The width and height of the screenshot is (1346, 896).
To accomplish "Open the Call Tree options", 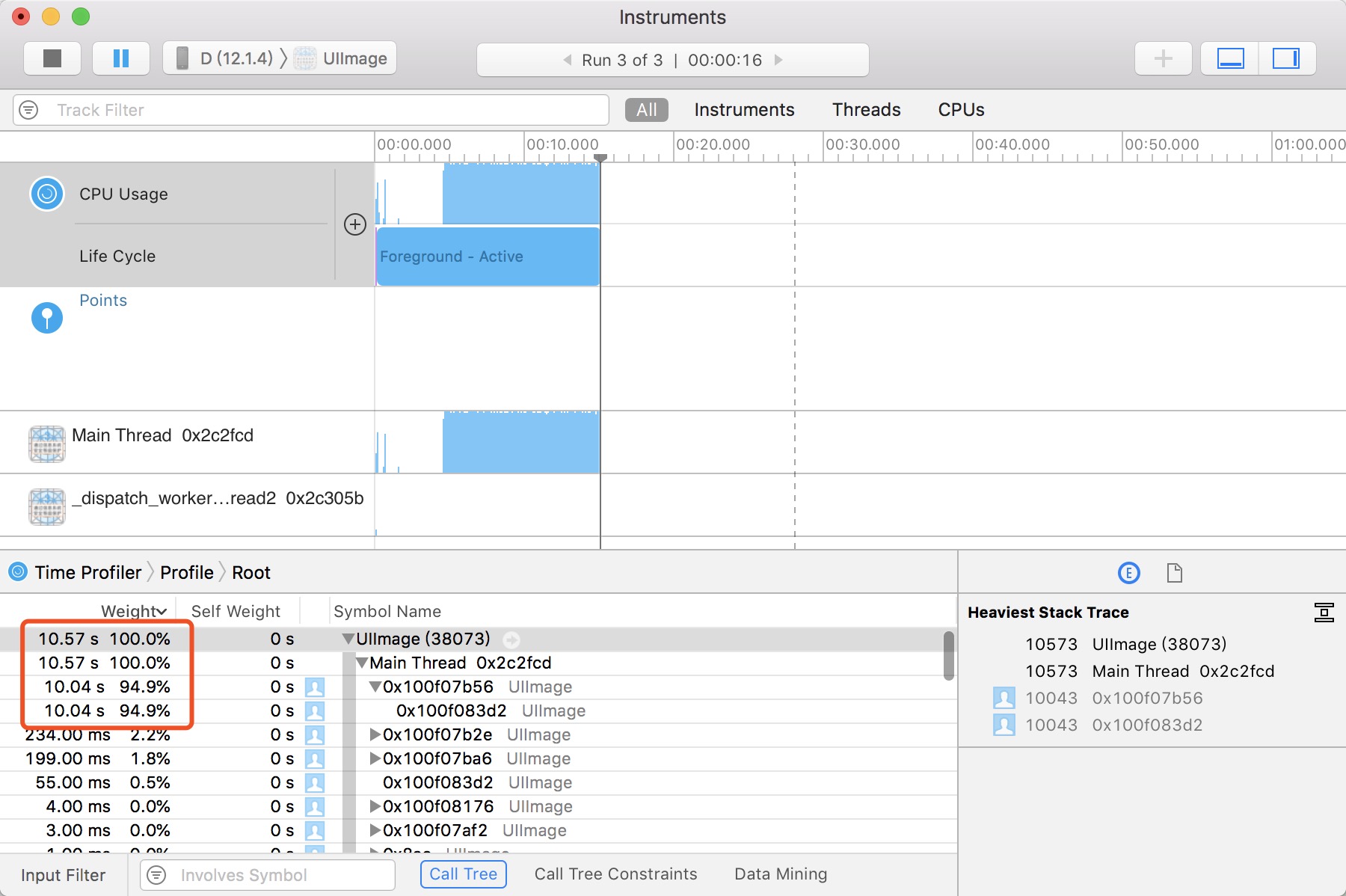I will point(464,874).
